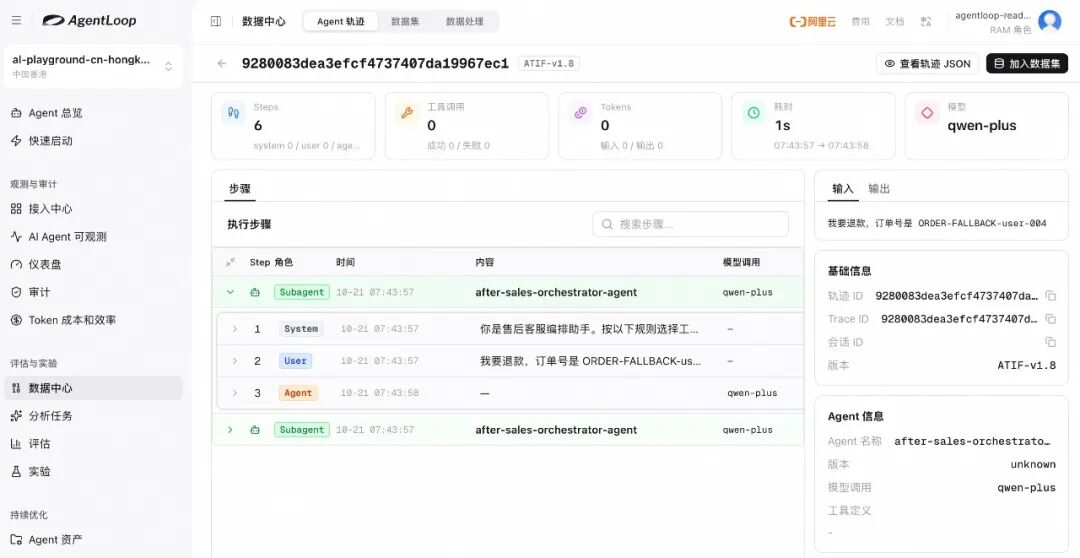Open Token 成本和效率 in sidebar
This screenshot has height=558, width=1080.
point(94,320)
